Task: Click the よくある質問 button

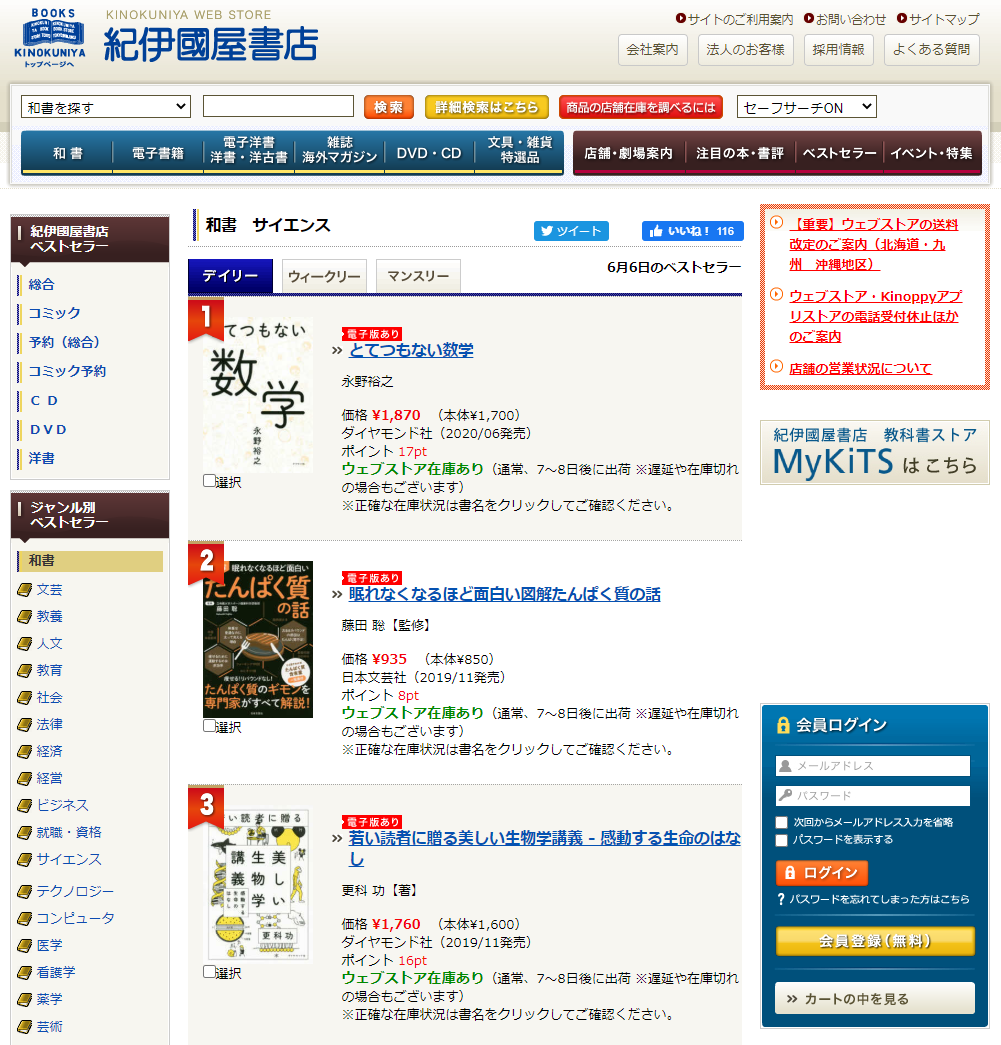Action: 932,50
